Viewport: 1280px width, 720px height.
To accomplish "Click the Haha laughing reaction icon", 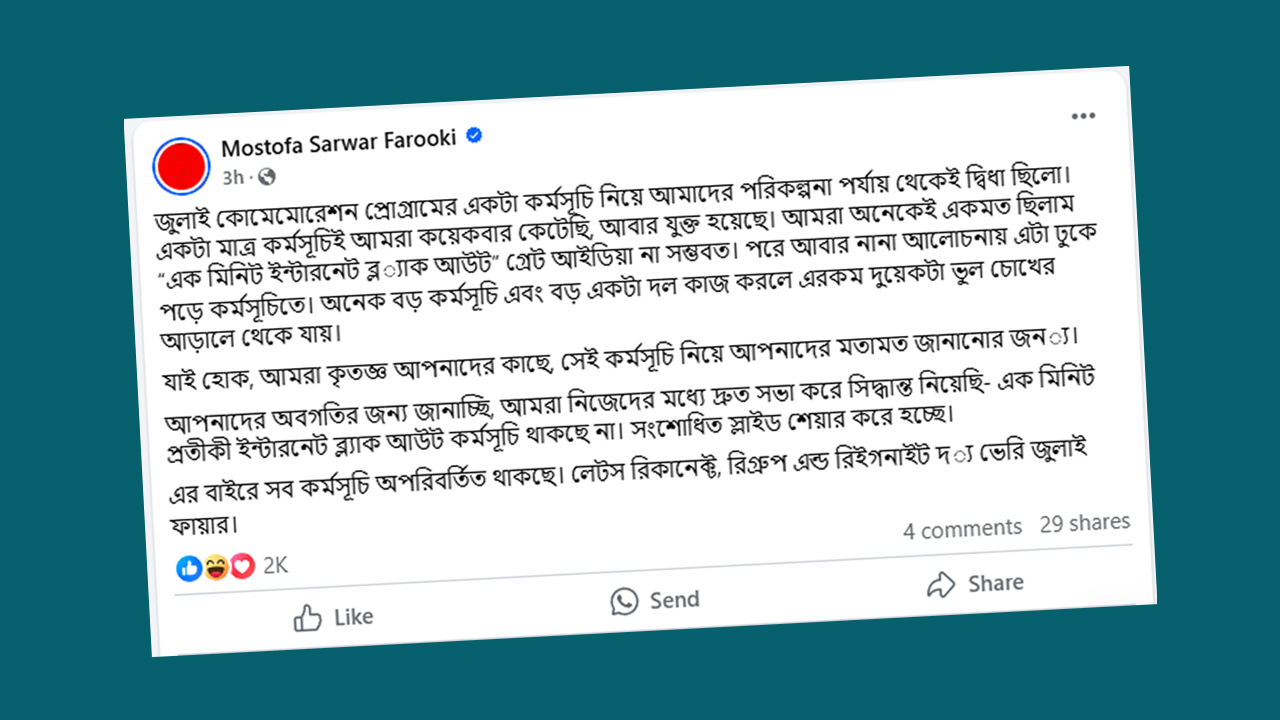I will (x=216, y=568).
